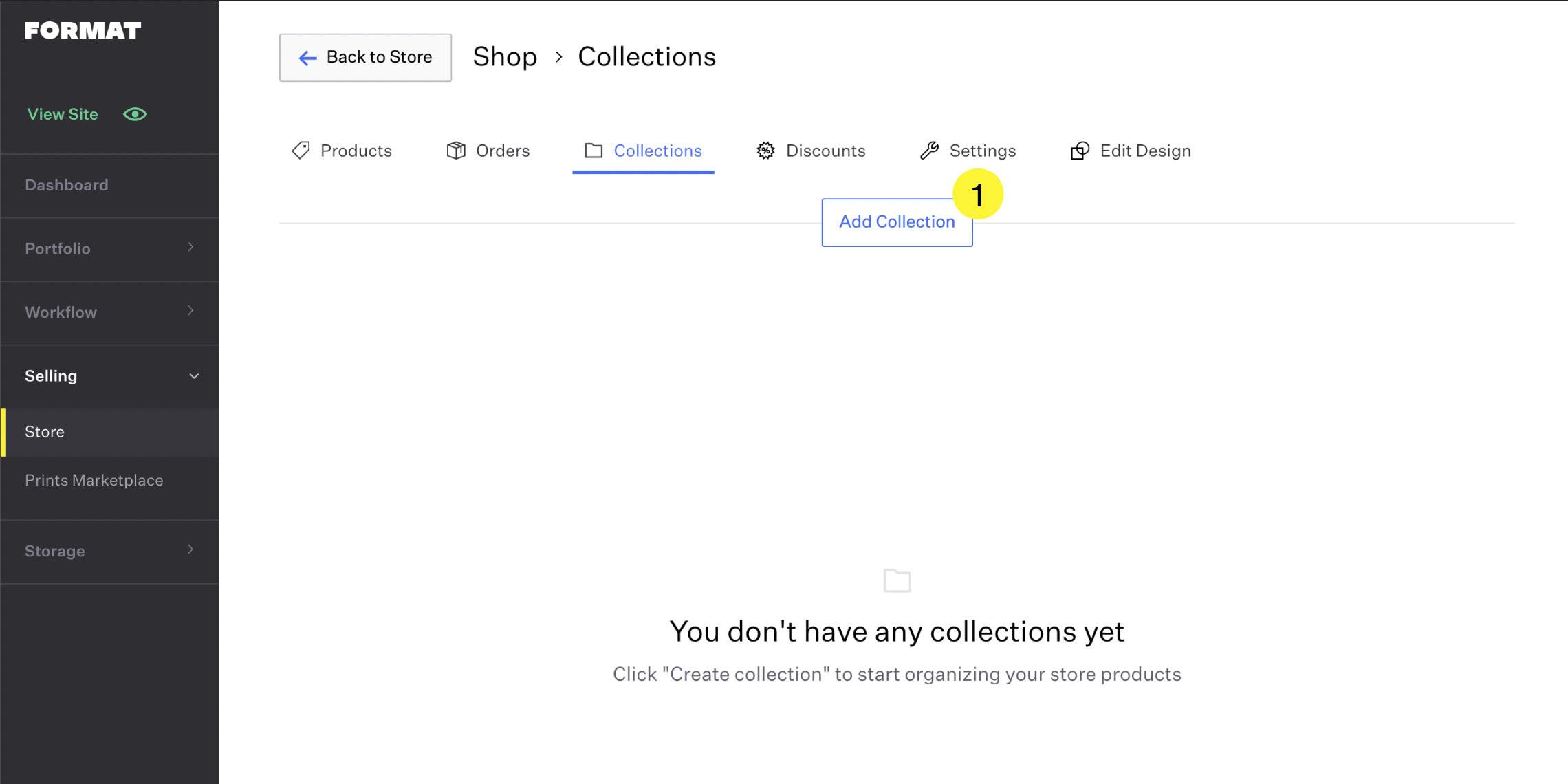Select the Store sidebar item
Screen dimensions: 1568x784
pyautogui.click(x=45, y=432)
